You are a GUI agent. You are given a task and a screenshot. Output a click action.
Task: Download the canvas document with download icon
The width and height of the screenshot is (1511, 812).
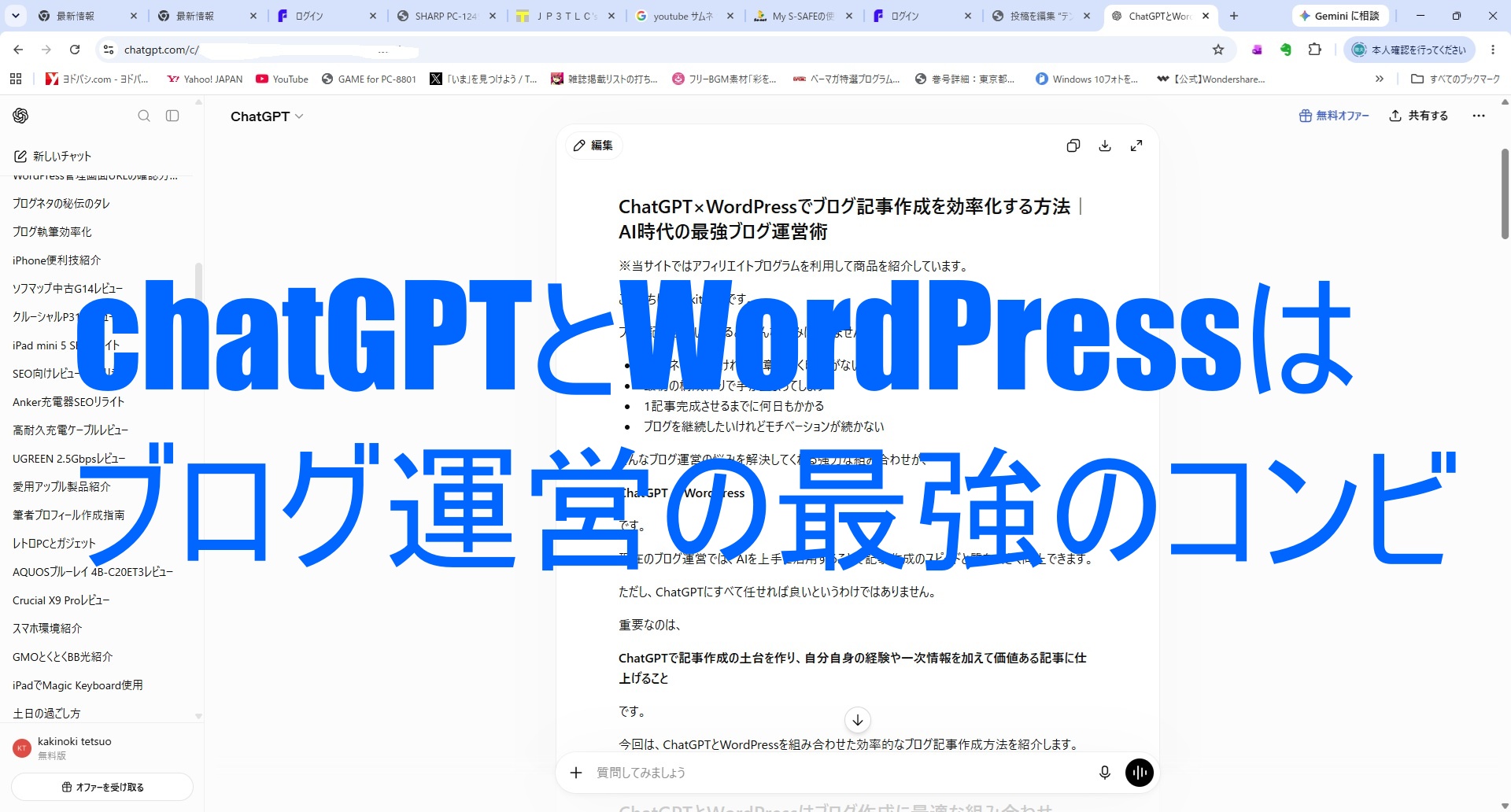pos(1105,146)
